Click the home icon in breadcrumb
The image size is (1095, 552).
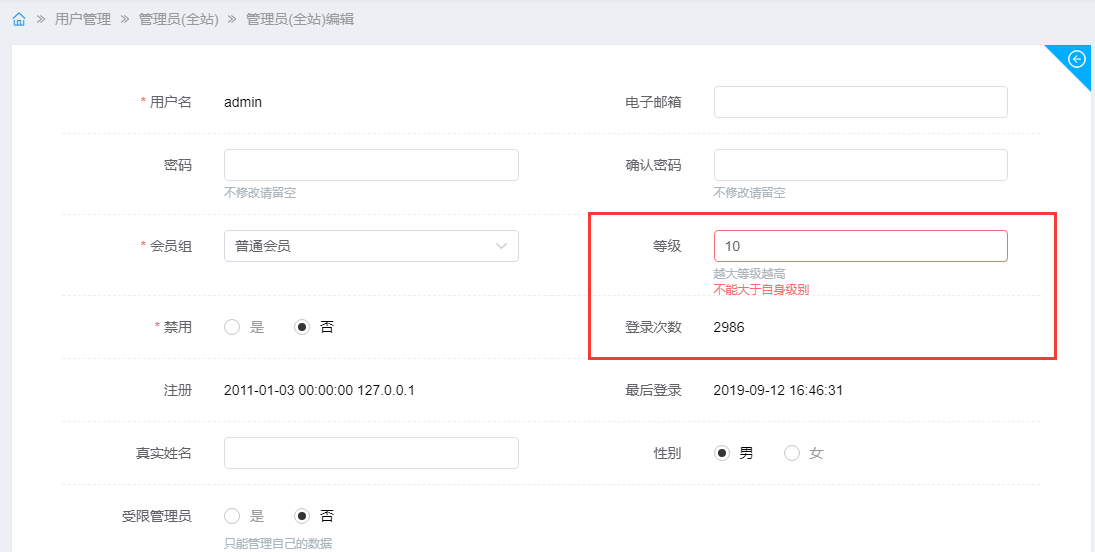click(x=19, y=19)
